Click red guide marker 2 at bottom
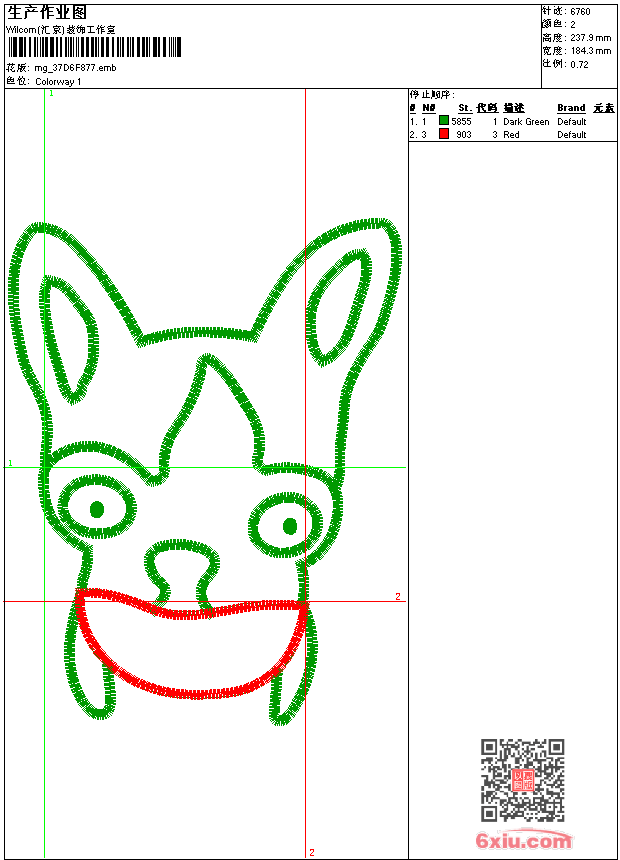This screenshot has height=860, width=620. click(x=312, y=852)
